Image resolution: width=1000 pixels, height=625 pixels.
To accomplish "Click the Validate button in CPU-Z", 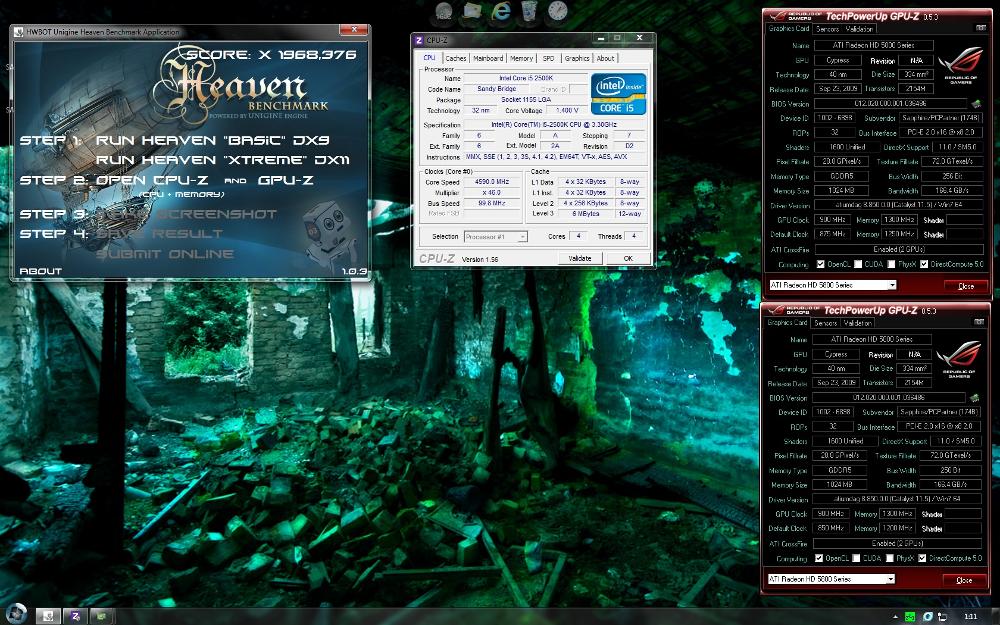I will pos(580,258).
